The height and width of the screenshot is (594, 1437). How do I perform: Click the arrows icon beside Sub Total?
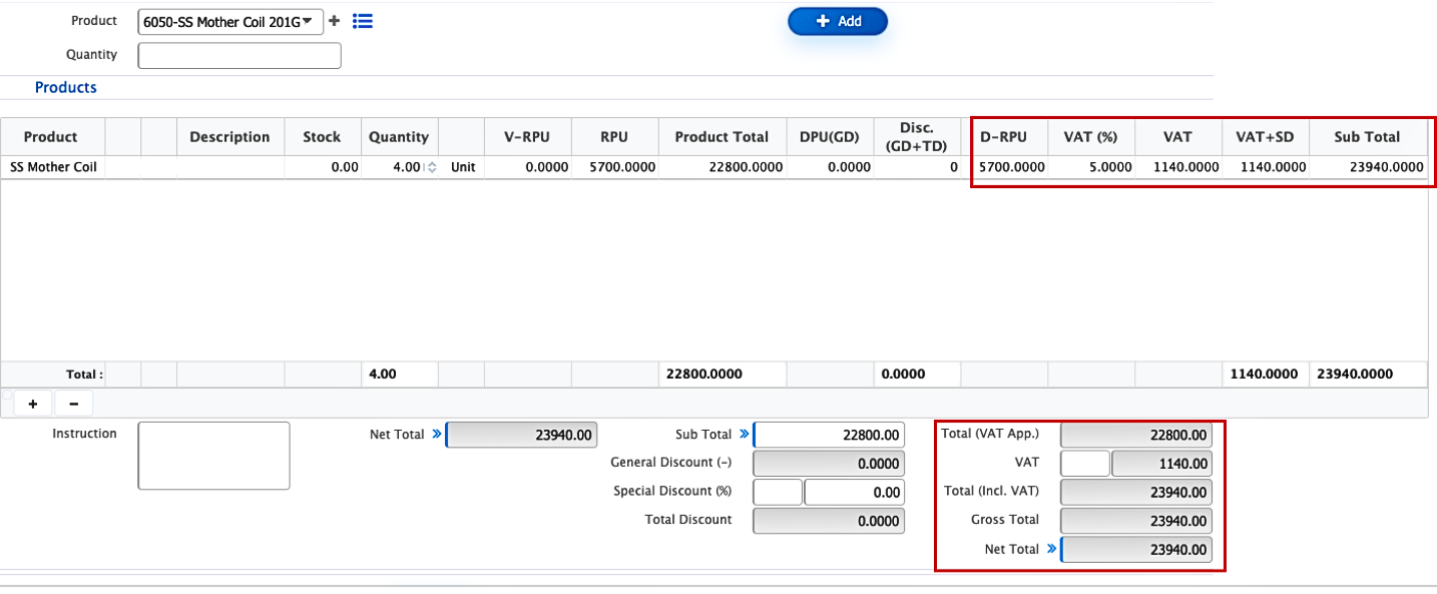743,435
